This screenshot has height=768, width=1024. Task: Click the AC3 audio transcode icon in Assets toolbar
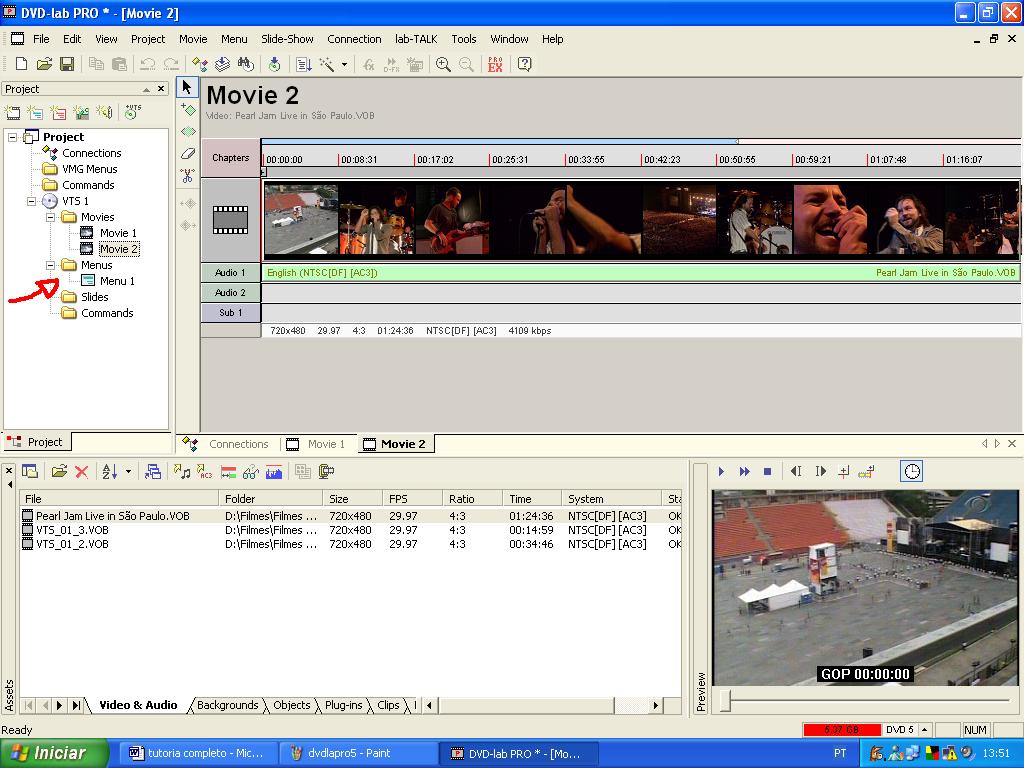(x=204, y=472)
